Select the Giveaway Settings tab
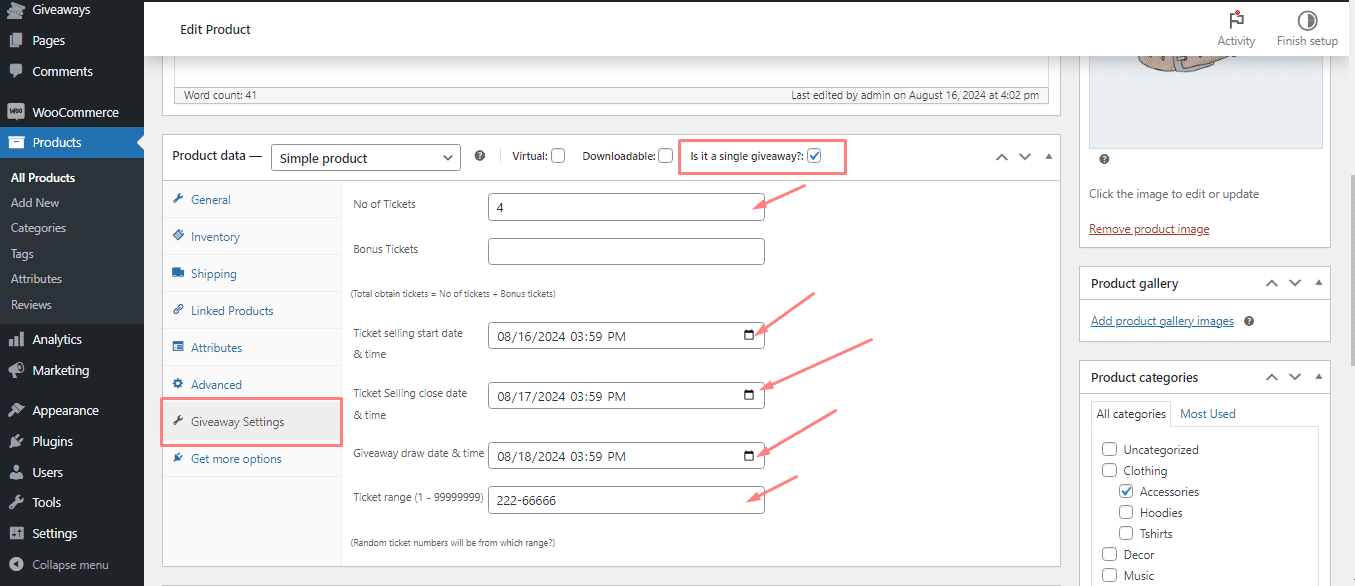This screenshot has height=586, width=1355. pos(252,422)
